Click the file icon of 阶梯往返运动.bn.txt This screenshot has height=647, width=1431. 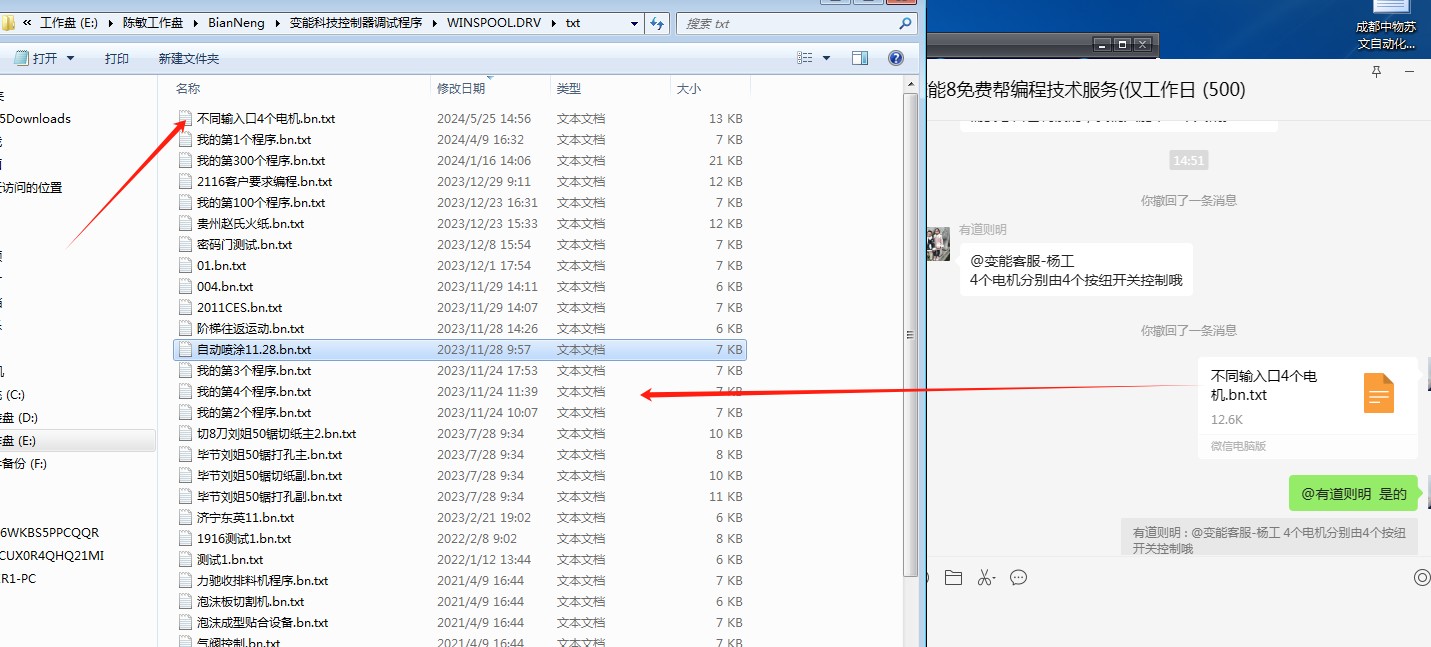point(184,328)
